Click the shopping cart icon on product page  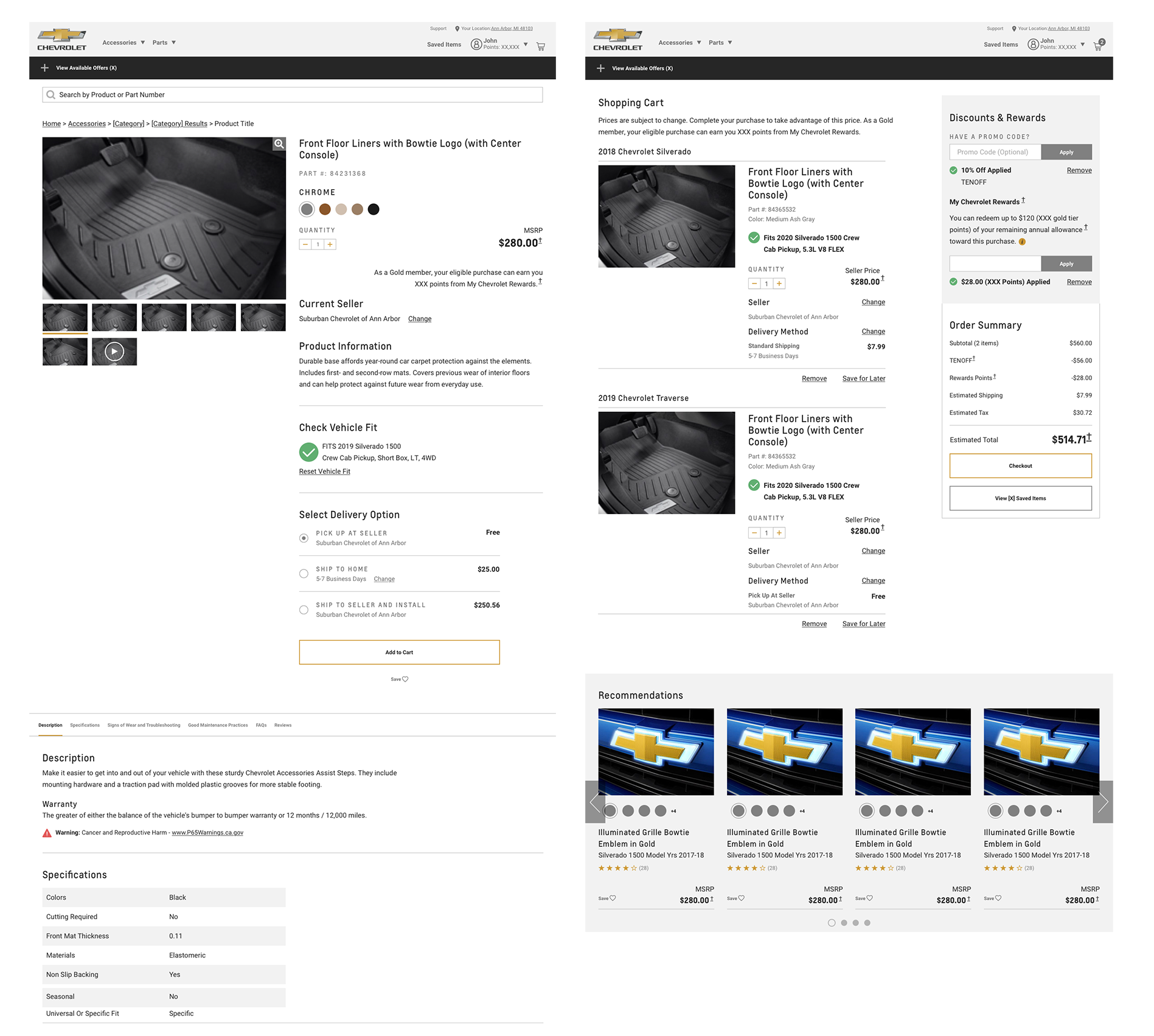point(540,46)
